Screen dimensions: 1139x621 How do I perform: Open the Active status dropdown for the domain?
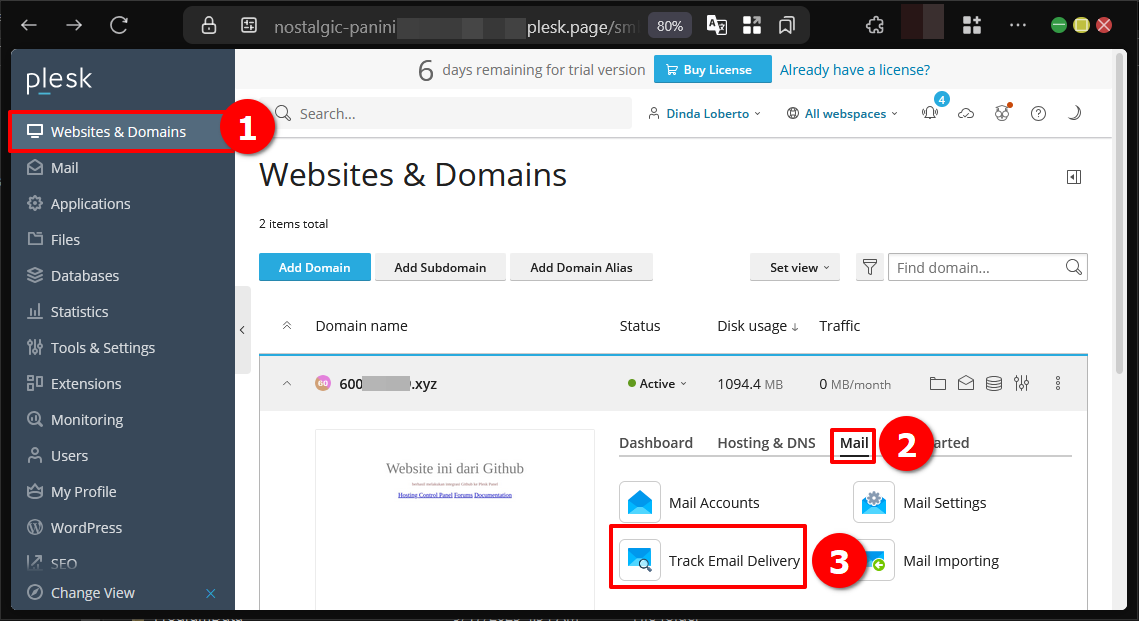tap(657, 383)
